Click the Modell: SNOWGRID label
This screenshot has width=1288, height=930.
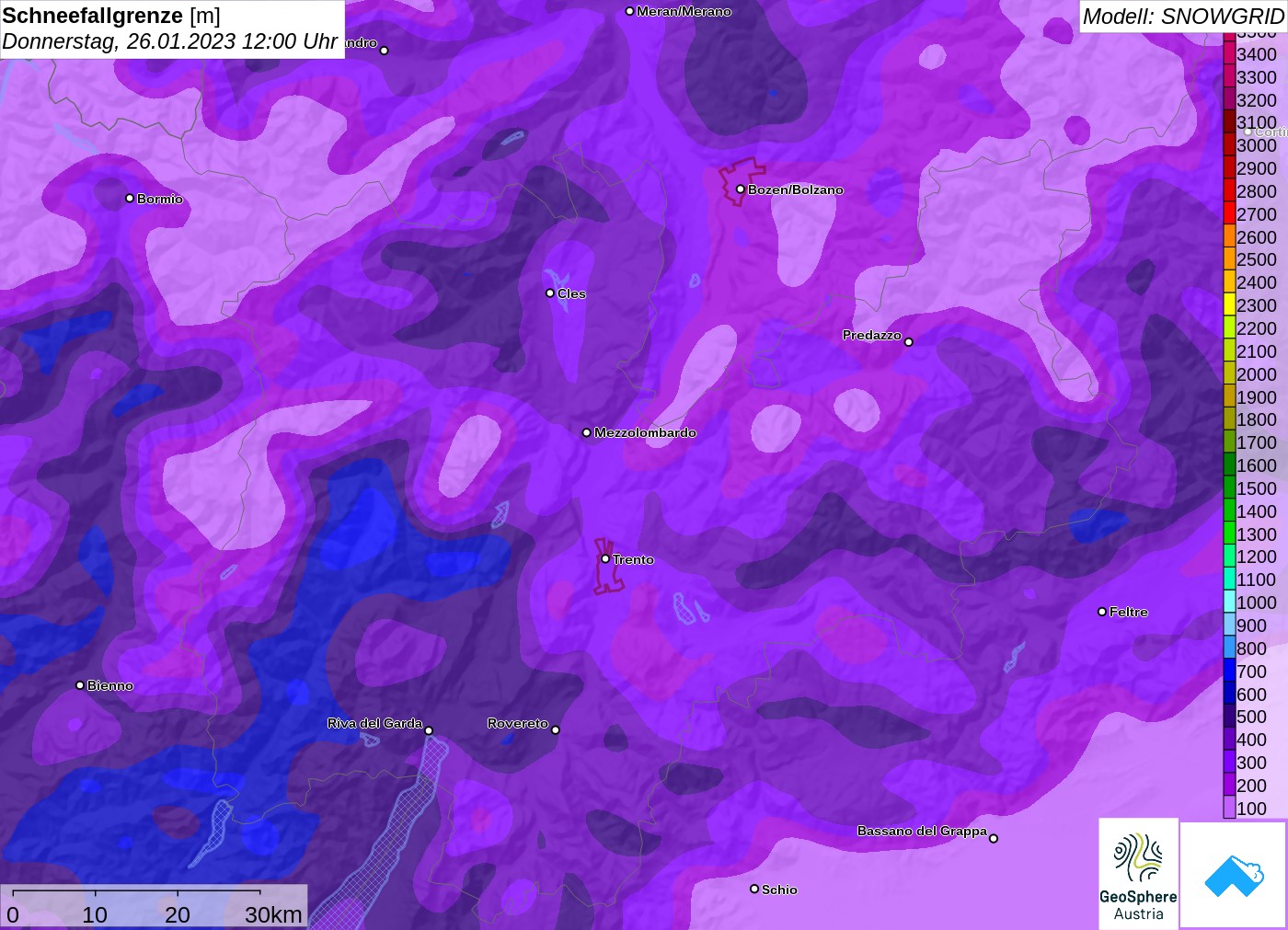click(1183, 17)
